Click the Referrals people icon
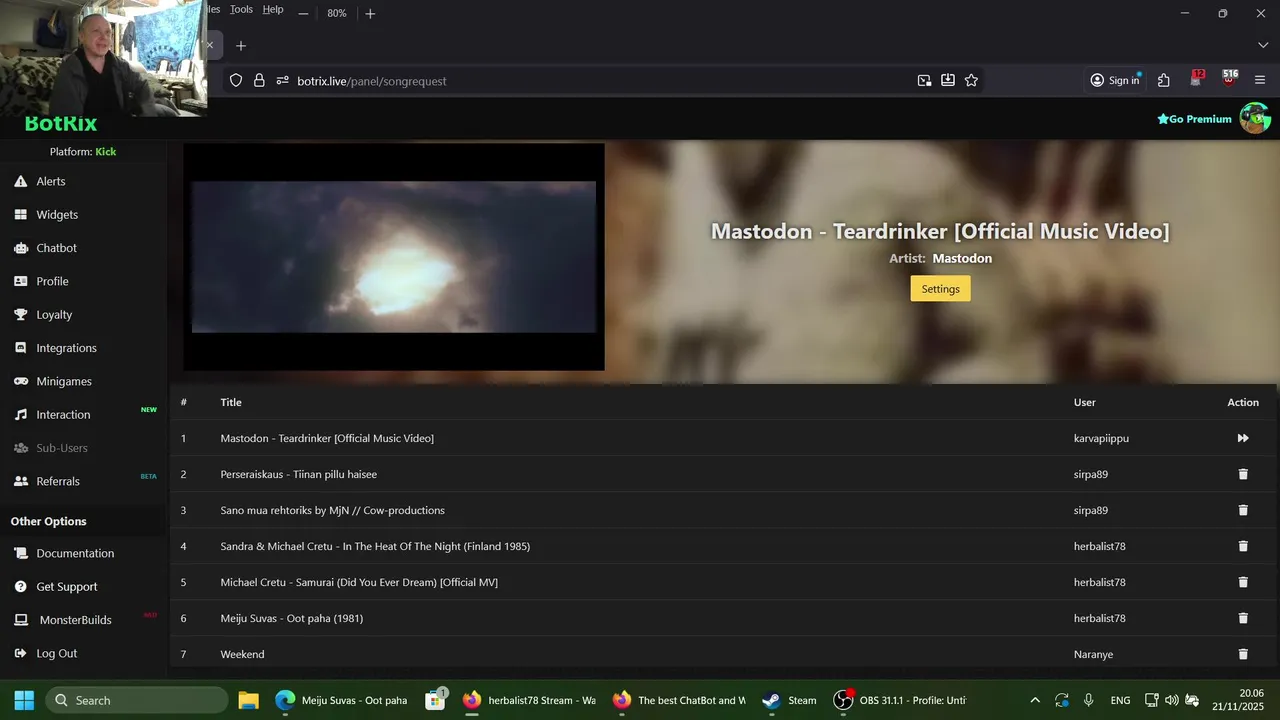Screen dimensions: 1280x720 pos(20,481)
